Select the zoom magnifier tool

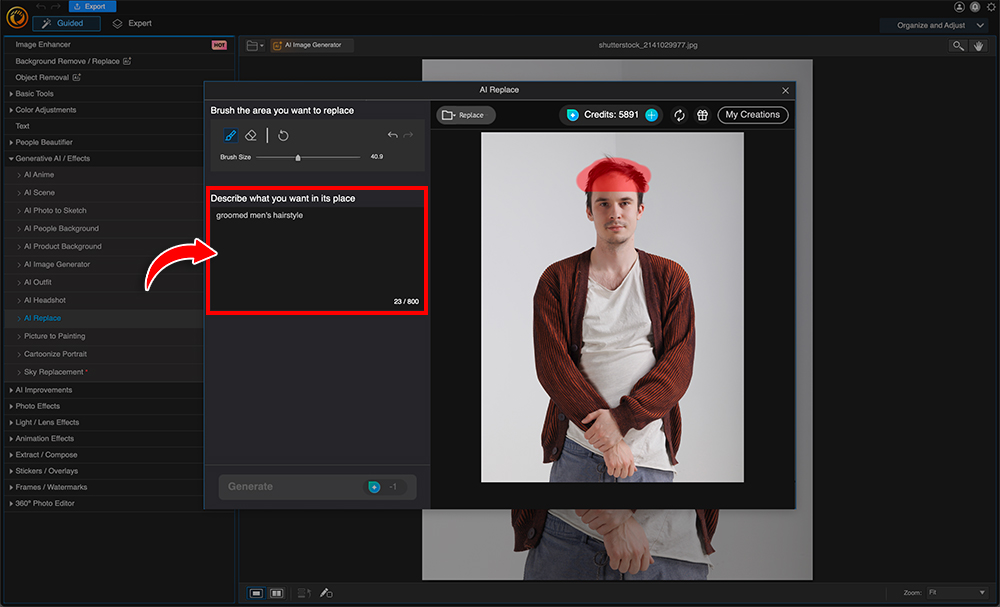tap(957, 45)
